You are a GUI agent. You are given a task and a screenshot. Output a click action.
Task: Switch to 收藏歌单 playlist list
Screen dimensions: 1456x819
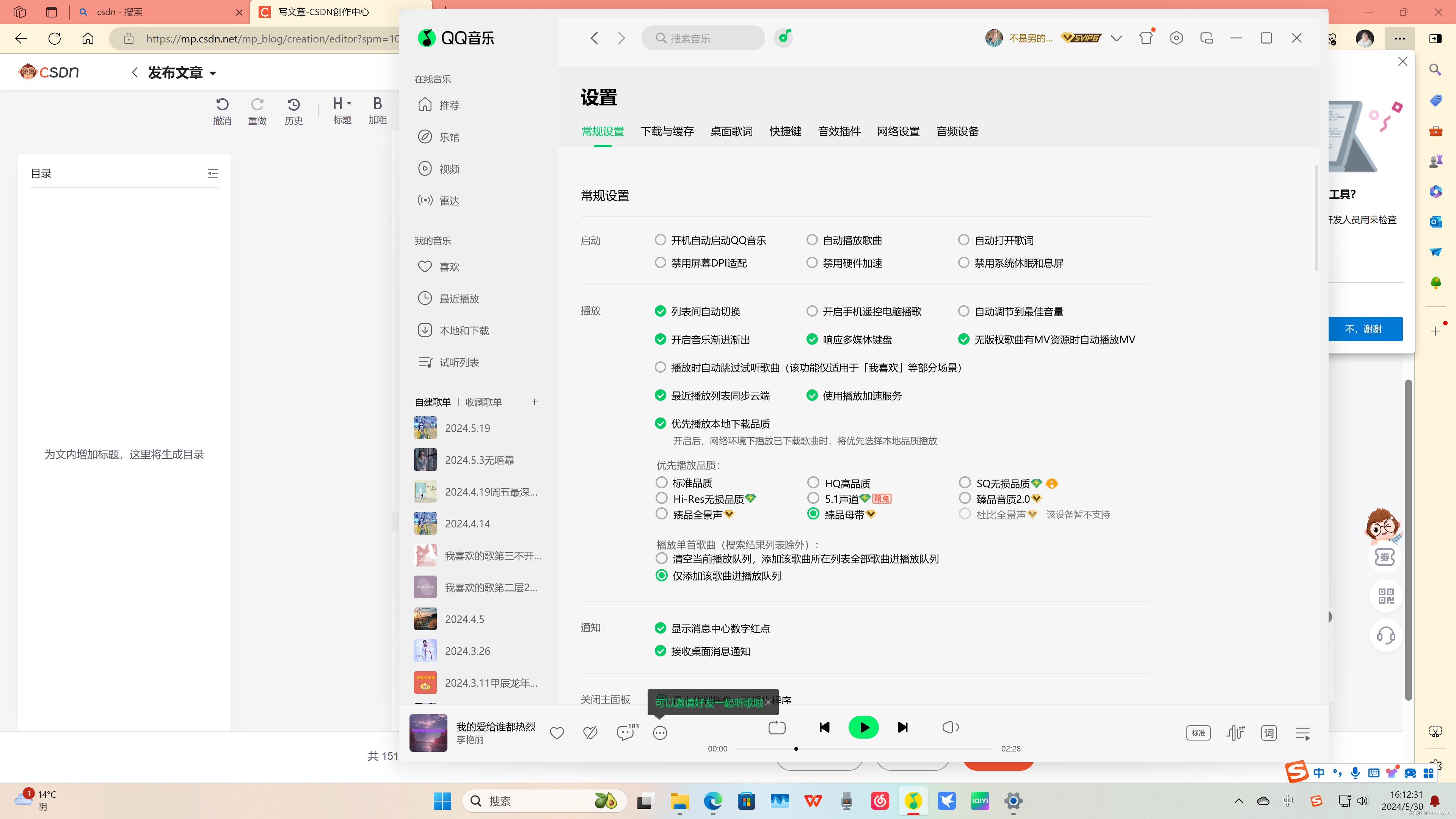483,402
